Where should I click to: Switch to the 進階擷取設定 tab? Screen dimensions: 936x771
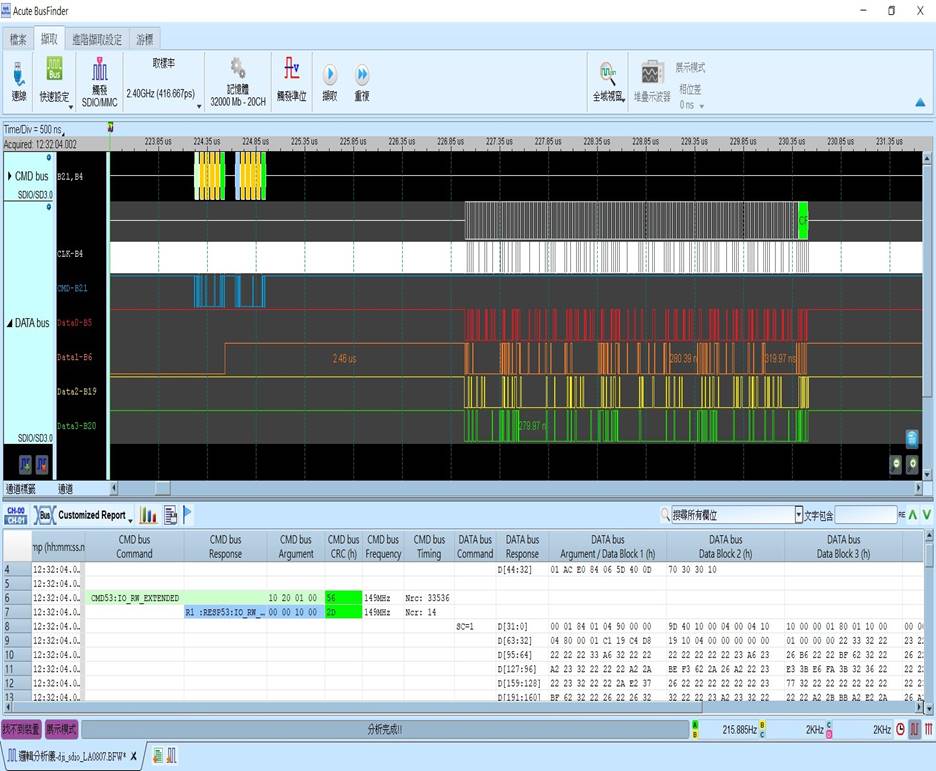tap(96, 40)
